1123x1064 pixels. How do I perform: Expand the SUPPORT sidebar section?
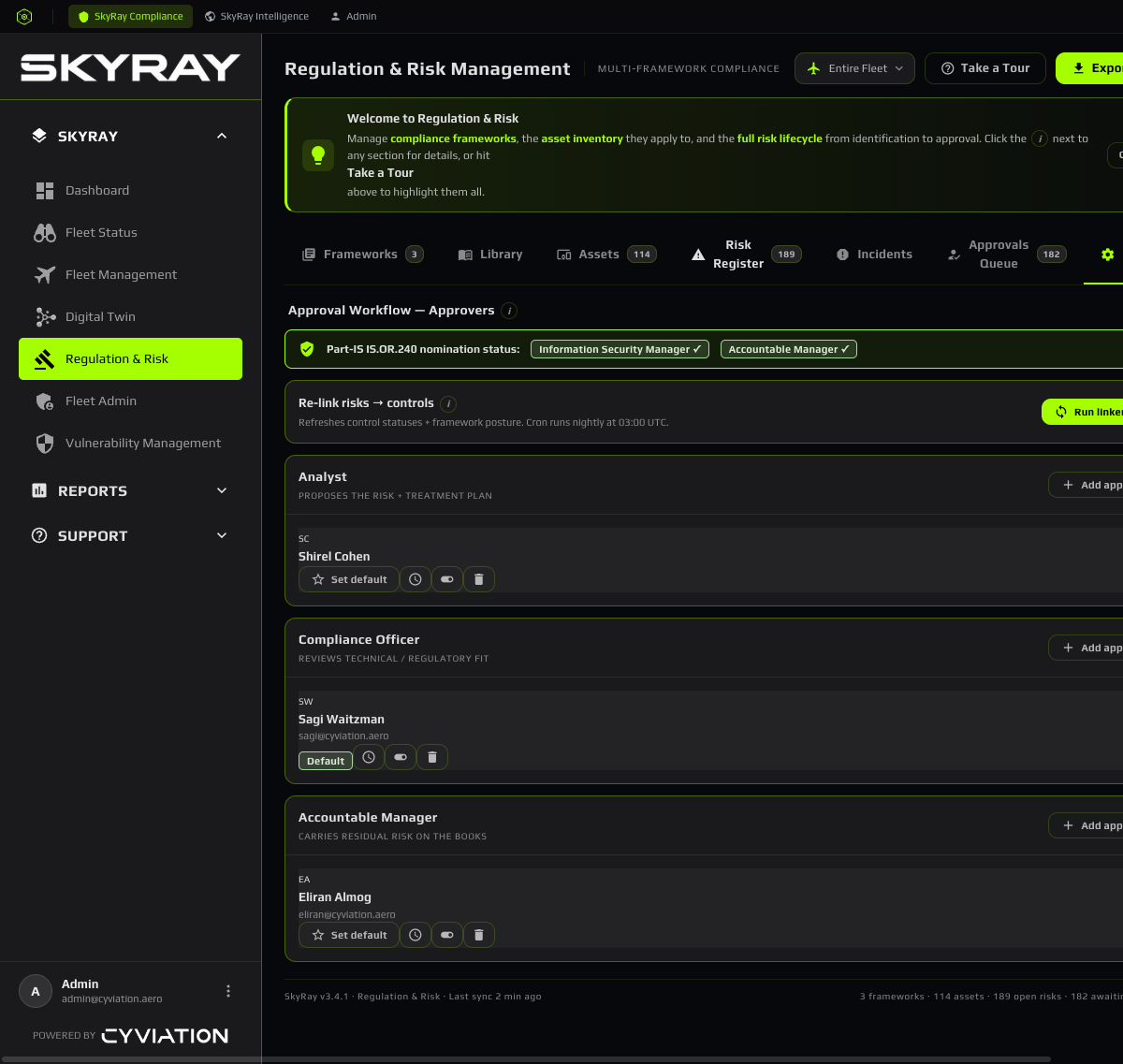130,535
